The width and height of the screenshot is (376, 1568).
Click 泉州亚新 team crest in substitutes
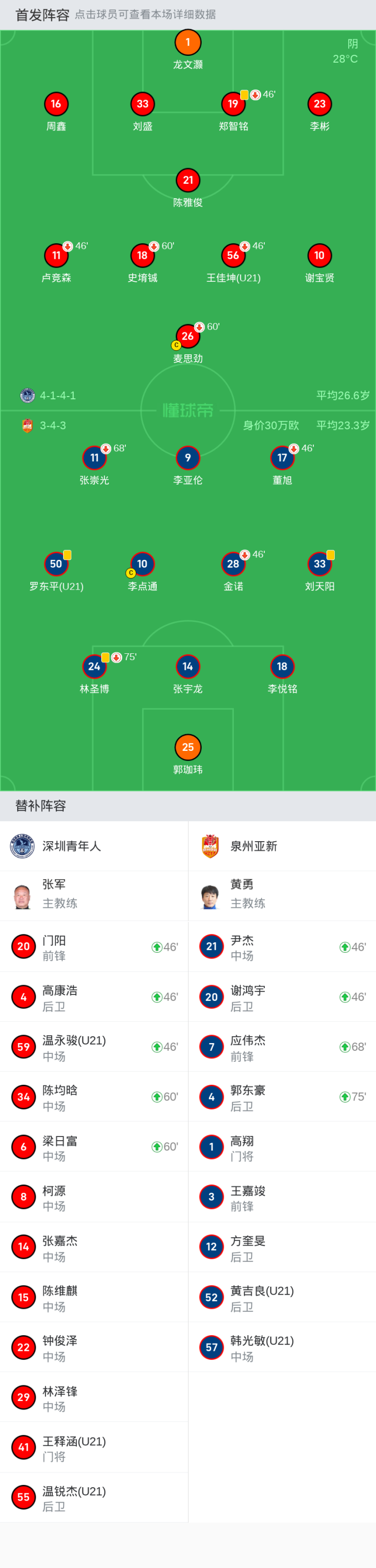210,846
